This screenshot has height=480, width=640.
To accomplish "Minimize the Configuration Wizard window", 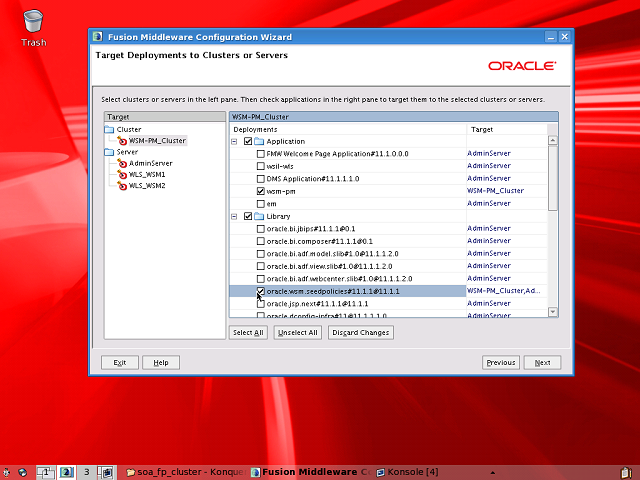I will coord(551,37).
